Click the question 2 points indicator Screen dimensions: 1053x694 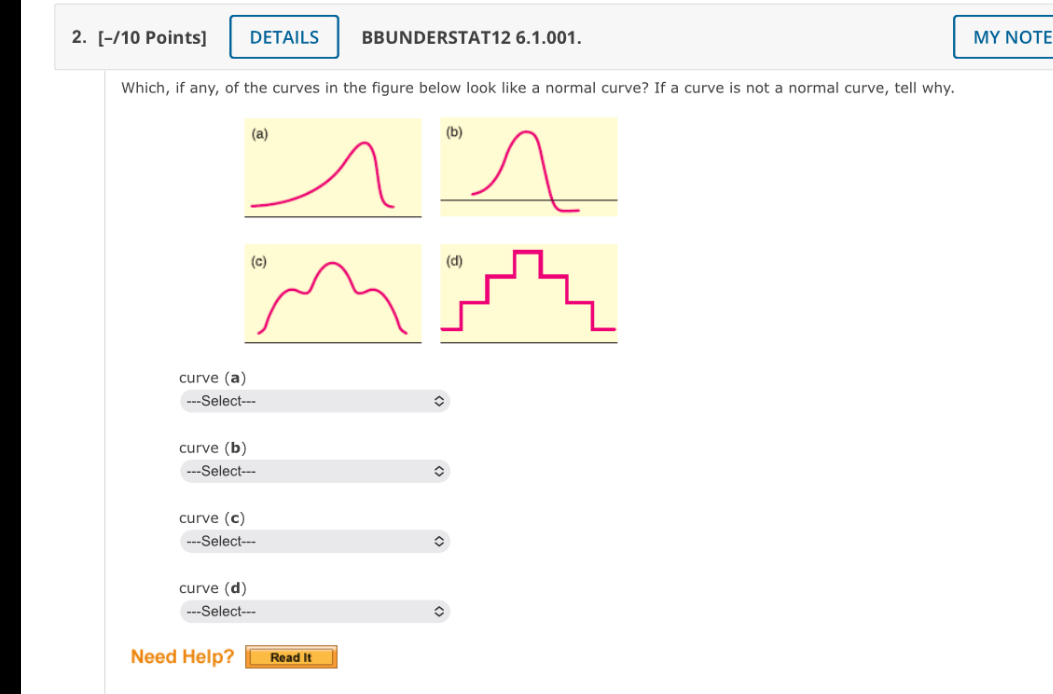point(152,38)
